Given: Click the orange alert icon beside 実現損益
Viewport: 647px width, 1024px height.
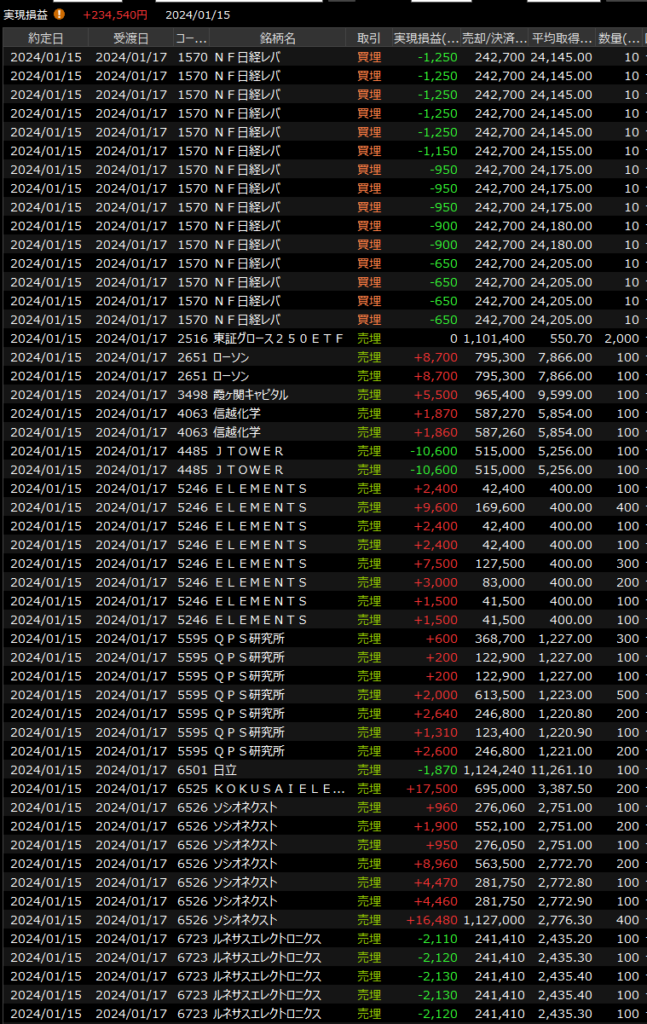Looking at the screenshot, I should click(59, 15).
